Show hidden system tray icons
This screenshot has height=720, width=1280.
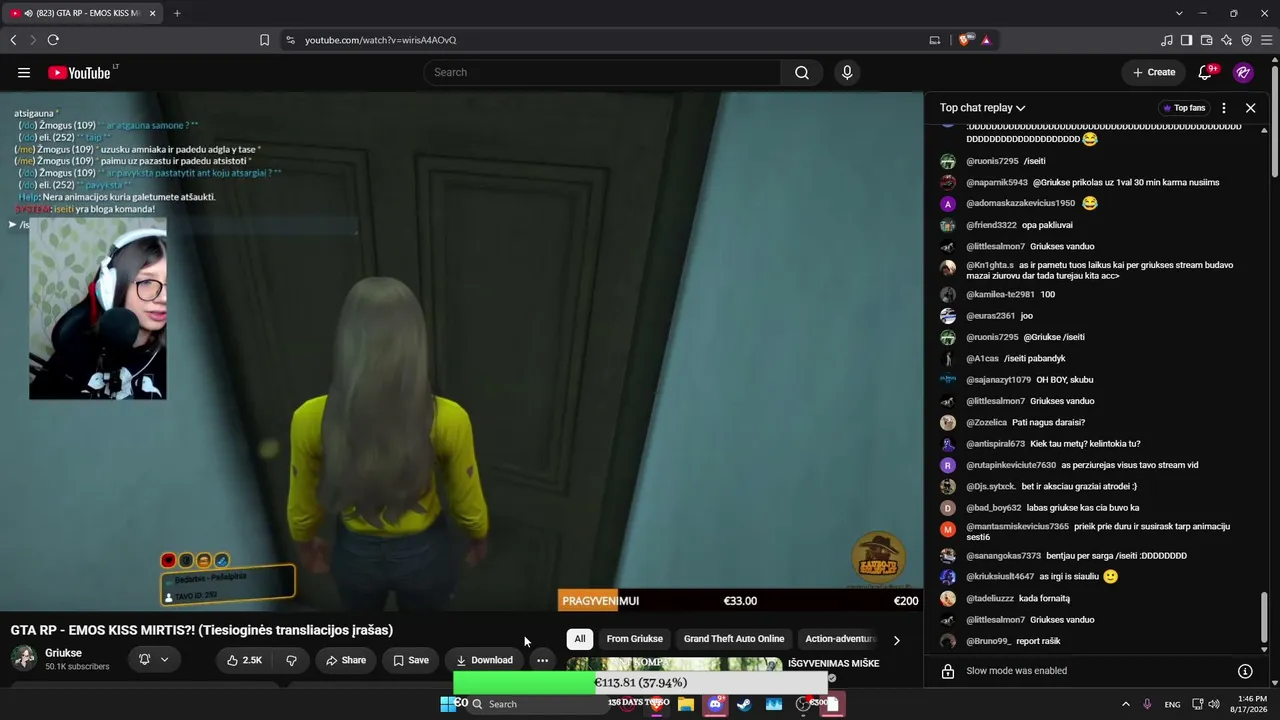pos(1125,704)
